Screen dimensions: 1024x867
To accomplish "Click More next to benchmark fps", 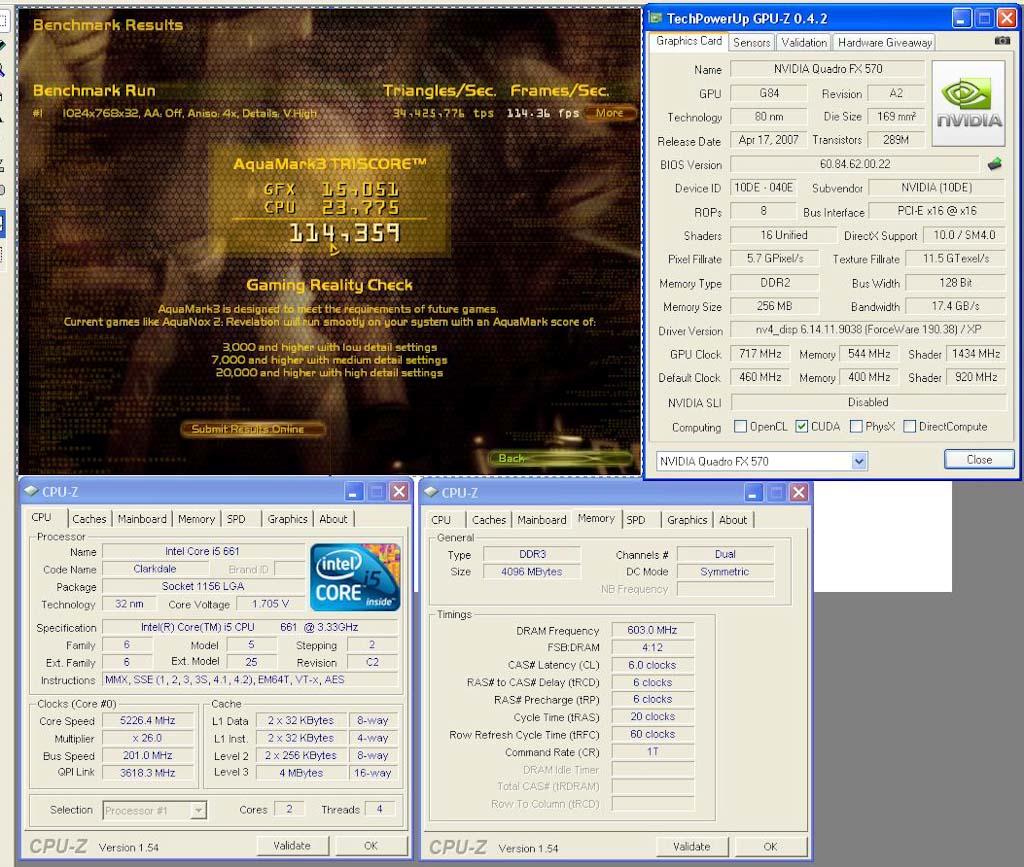I will point(609,113).
